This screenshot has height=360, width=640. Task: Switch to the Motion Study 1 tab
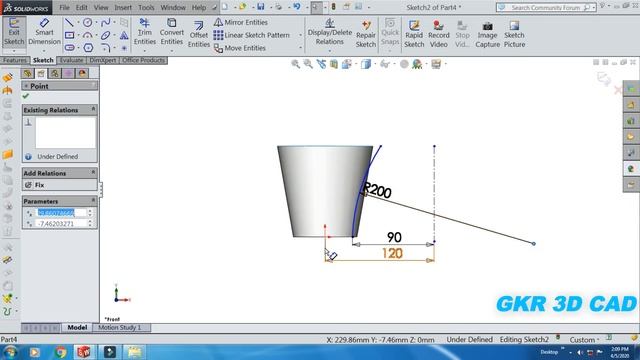pyautogui.click(x=120, y=327)
